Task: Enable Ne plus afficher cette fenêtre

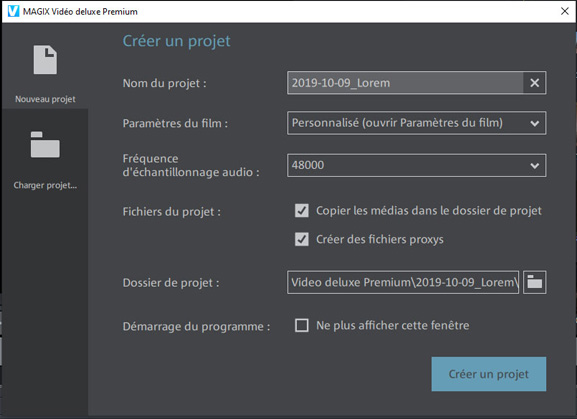Action: click(x=302, y=325)
